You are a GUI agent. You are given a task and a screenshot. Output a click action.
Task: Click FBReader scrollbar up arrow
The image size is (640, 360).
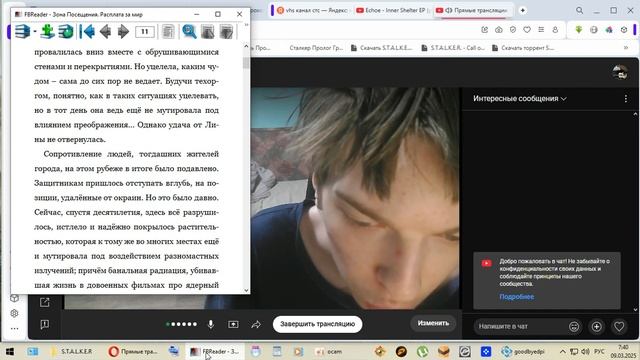coord(246,46)
